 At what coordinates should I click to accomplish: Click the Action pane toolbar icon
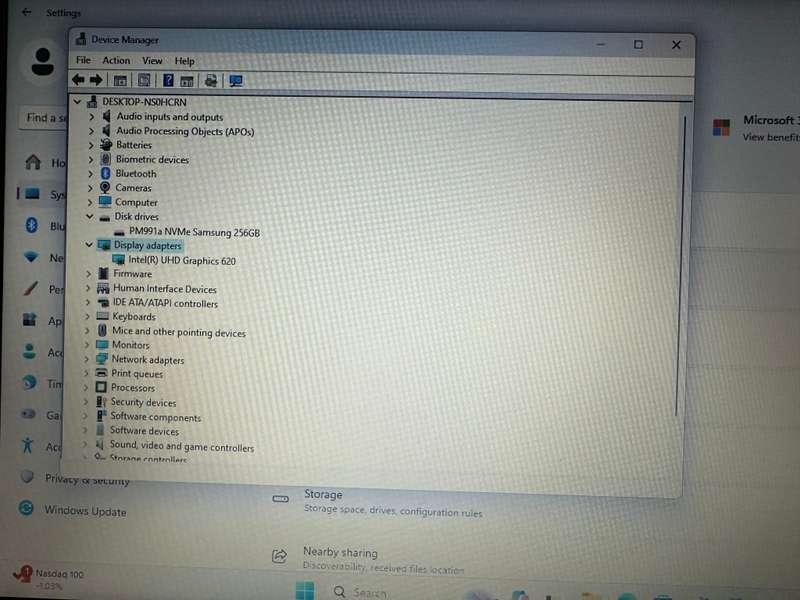pos(187,81)
